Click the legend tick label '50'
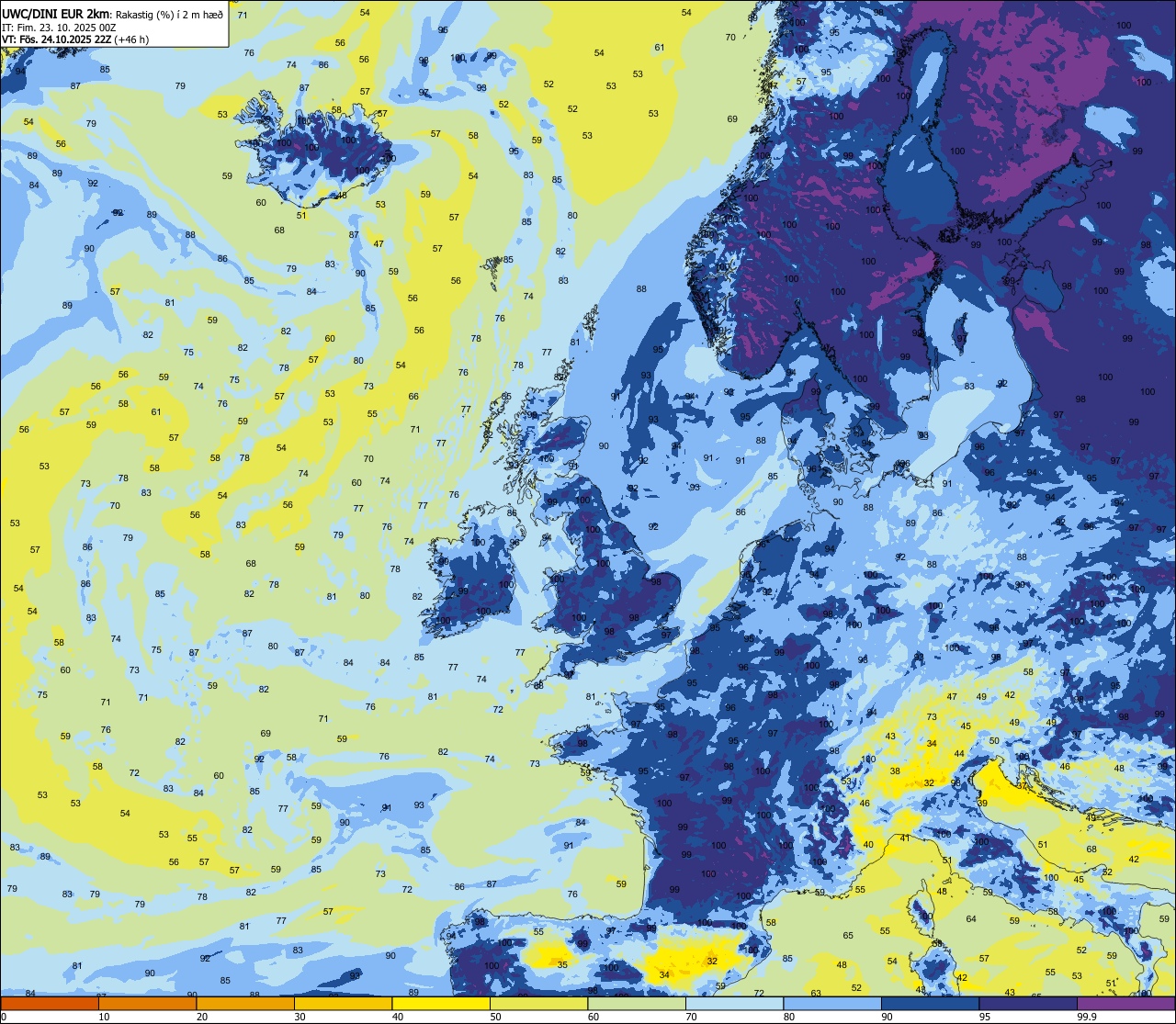1176x1024 pixels. coord(495,1017)
